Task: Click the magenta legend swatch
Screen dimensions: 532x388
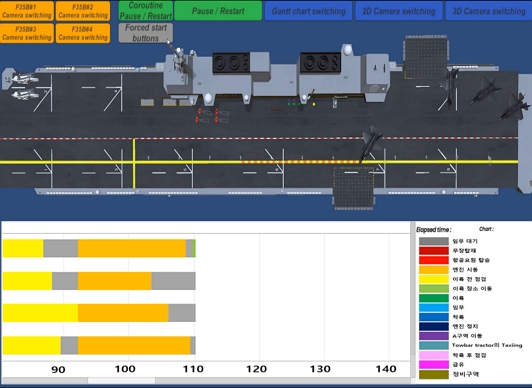Action: coord(434,365)
